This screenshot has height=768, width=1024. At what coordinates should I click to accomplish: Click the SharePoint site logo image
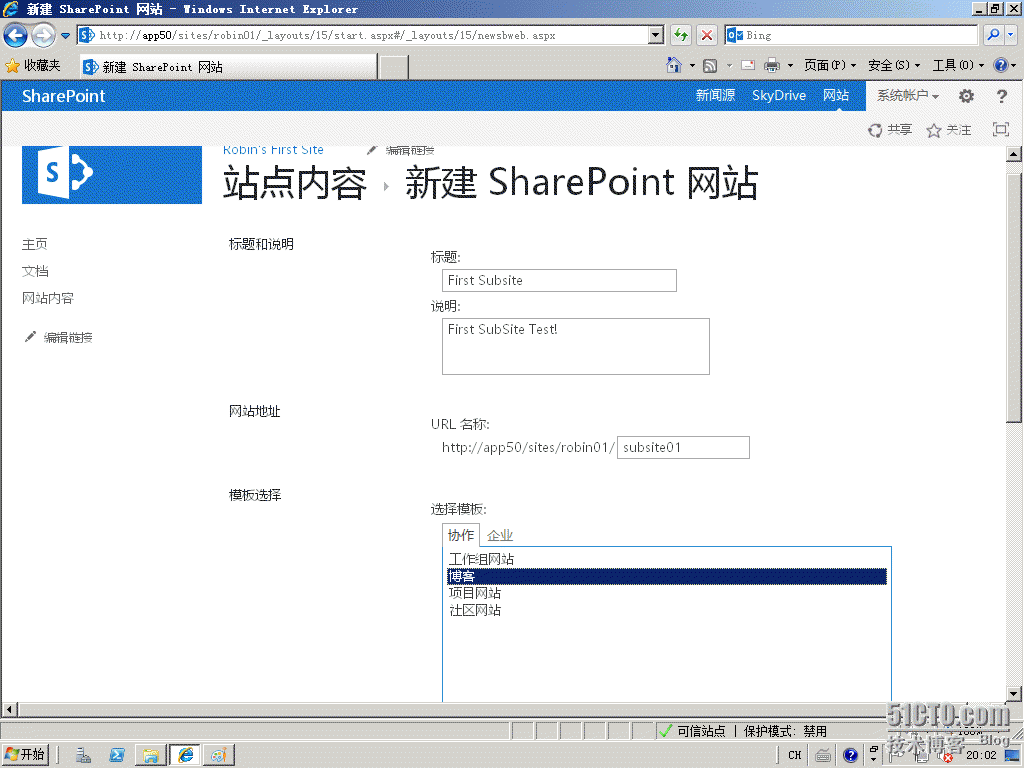[x=112, y=174]
